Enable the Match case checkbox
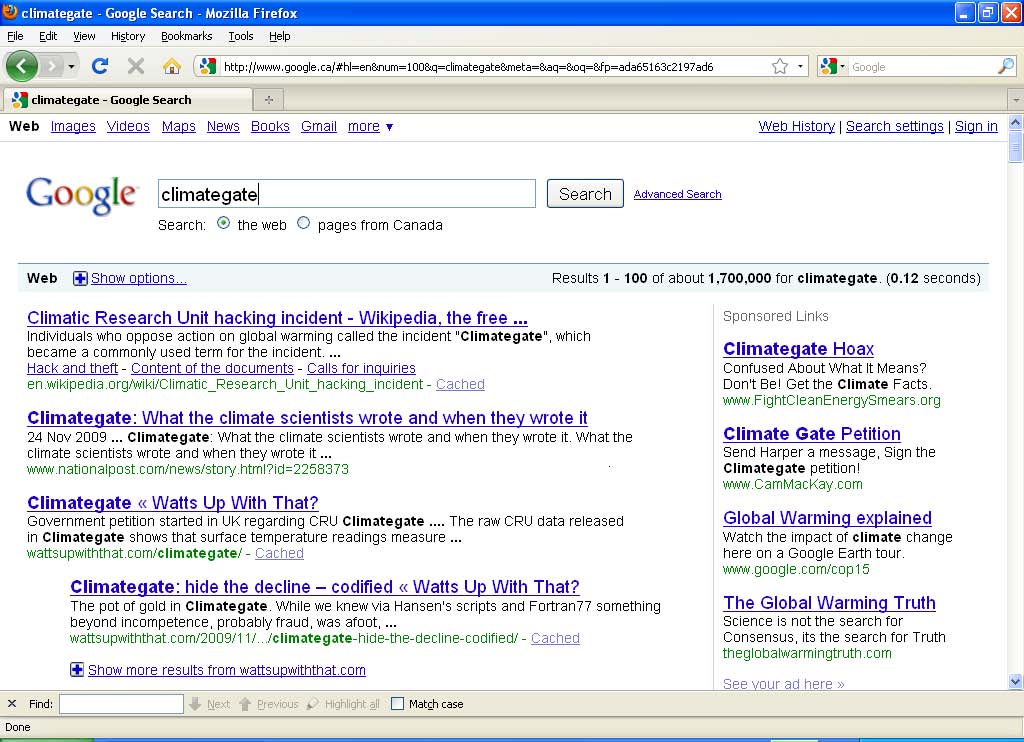This screenshot has width=1024, height=742. coord(397,704)
